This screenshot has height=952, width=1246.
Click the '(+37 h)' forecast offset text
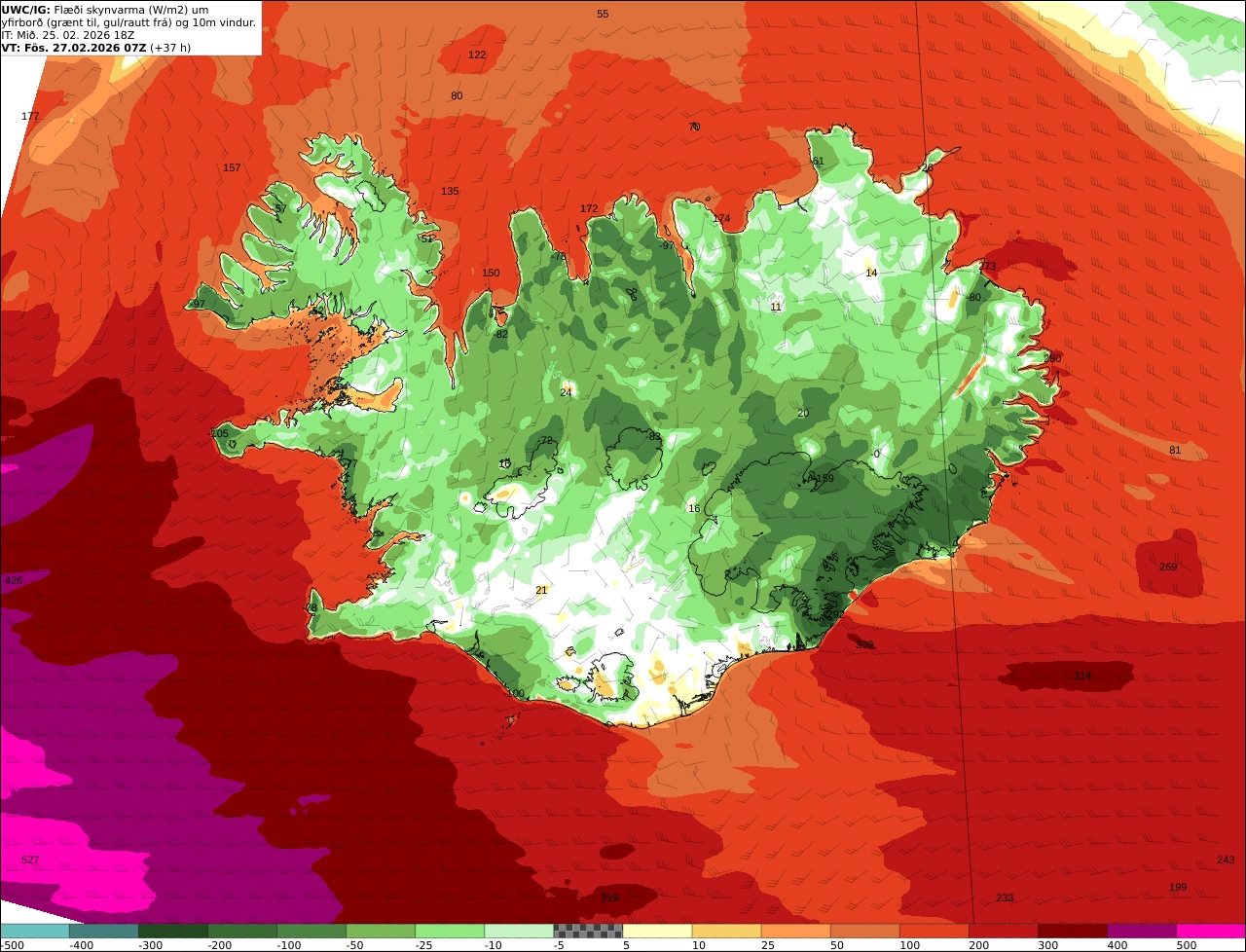coord(171,48)
